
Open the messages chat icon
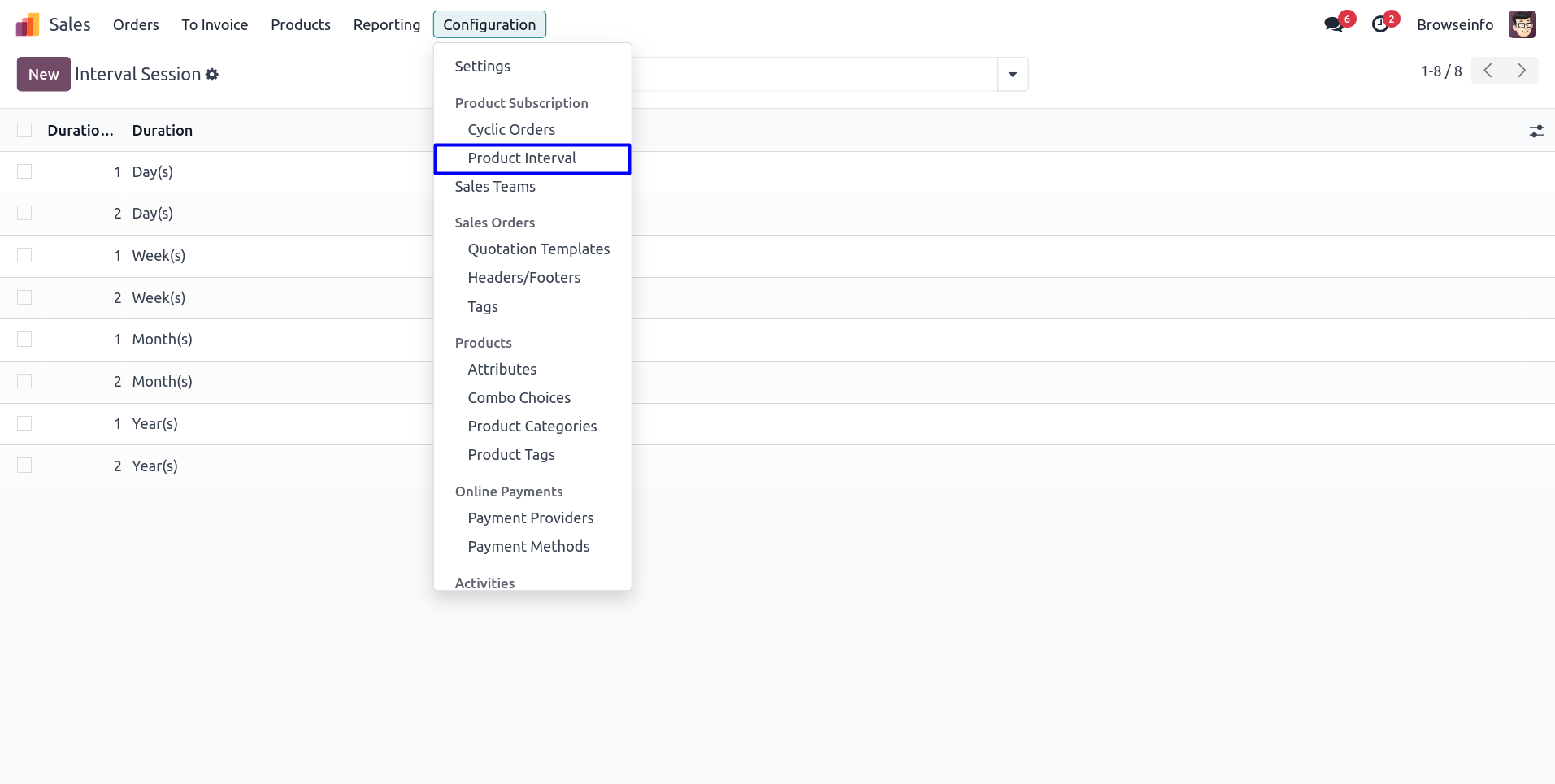(1333, 24)
